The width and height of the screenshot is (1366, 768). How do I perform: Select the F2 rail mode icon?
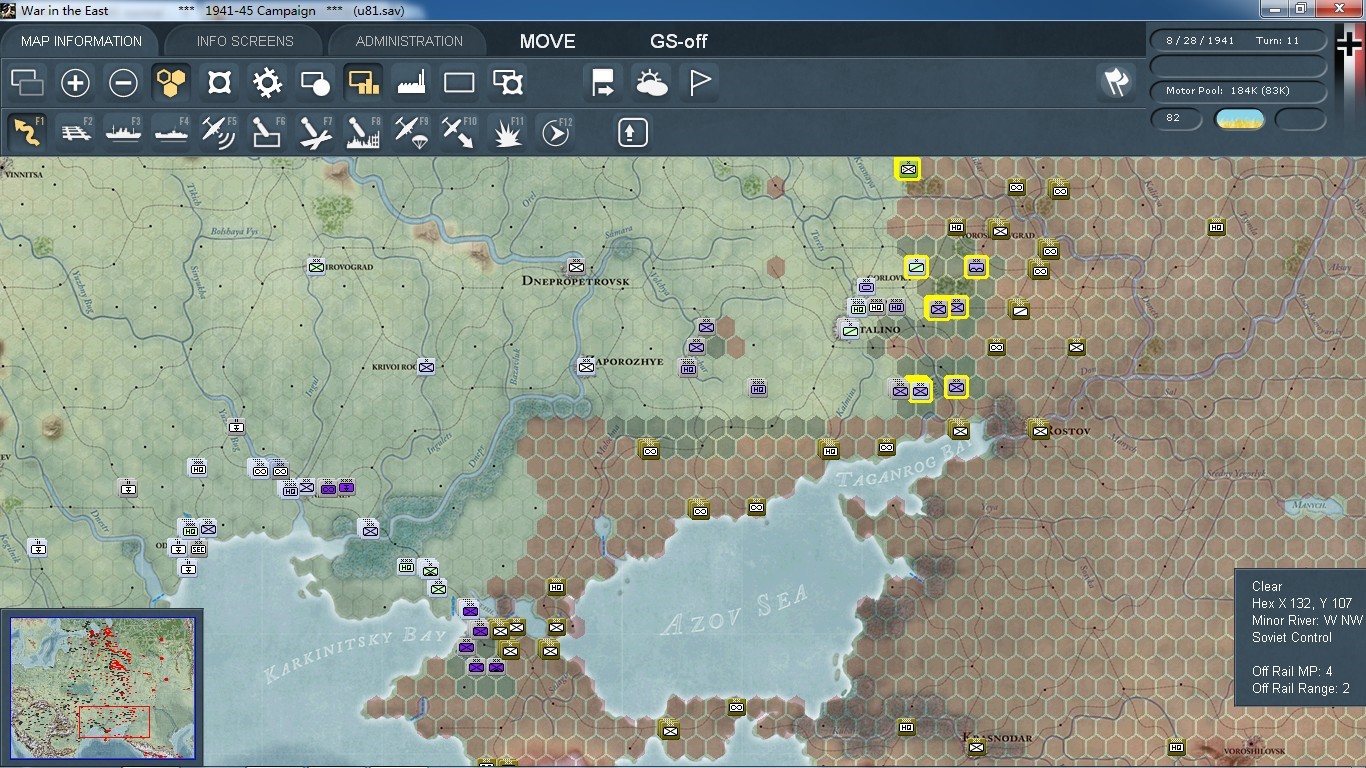coord(75,132)
